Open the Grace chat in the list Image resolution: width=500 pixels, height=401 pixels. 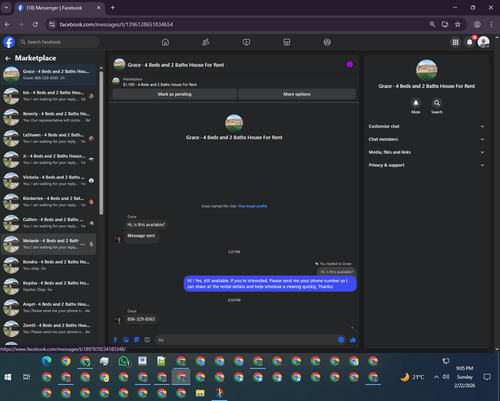(49, 75)
